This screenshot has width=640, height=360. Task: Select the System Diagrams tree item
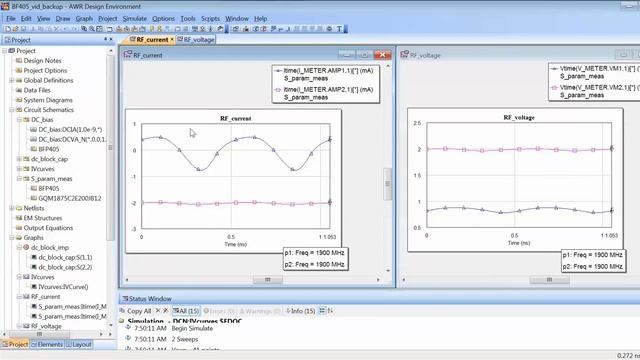(48, 100)
